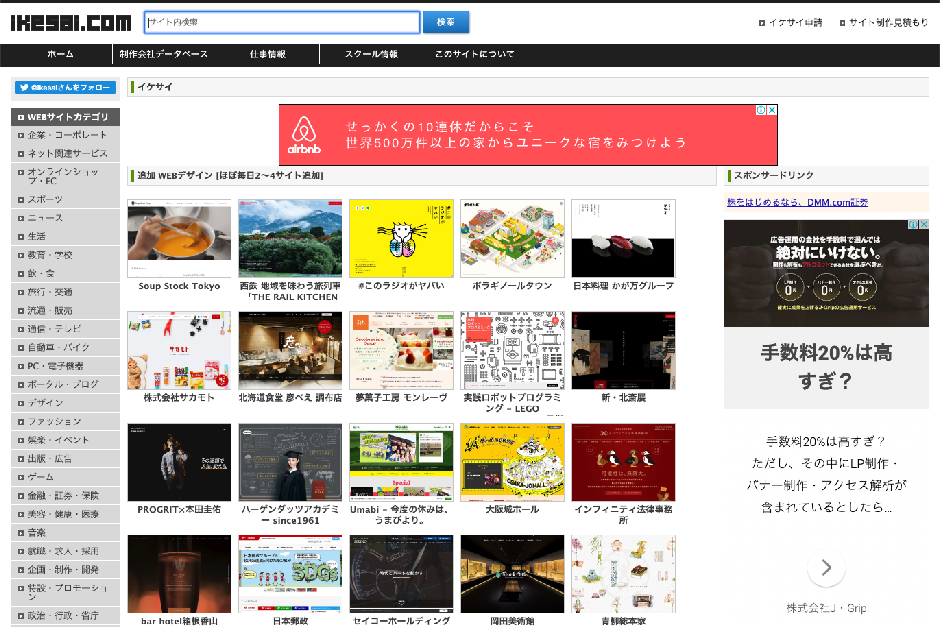The height and width of the screenshot is (627, 940).
Task: Click the 手数料20%は高すぎ ad headline
Action: point(826,366)
